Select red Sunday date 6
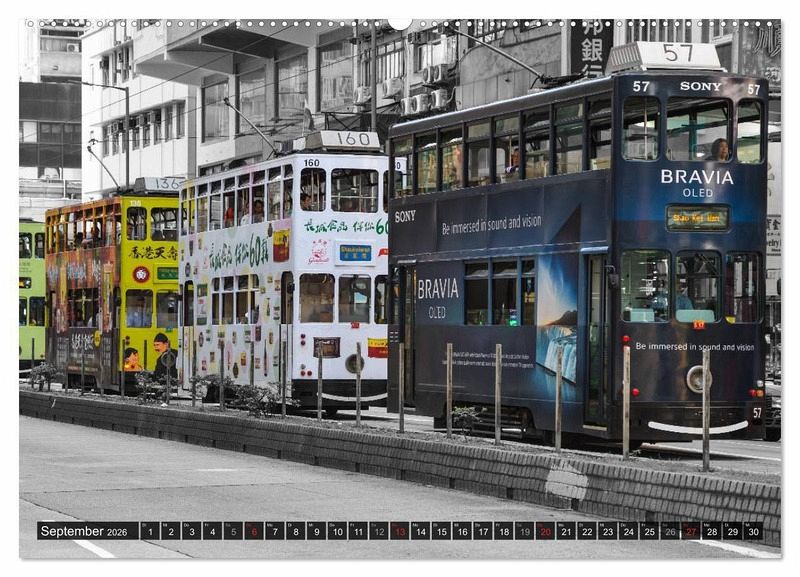 point(254,531)
